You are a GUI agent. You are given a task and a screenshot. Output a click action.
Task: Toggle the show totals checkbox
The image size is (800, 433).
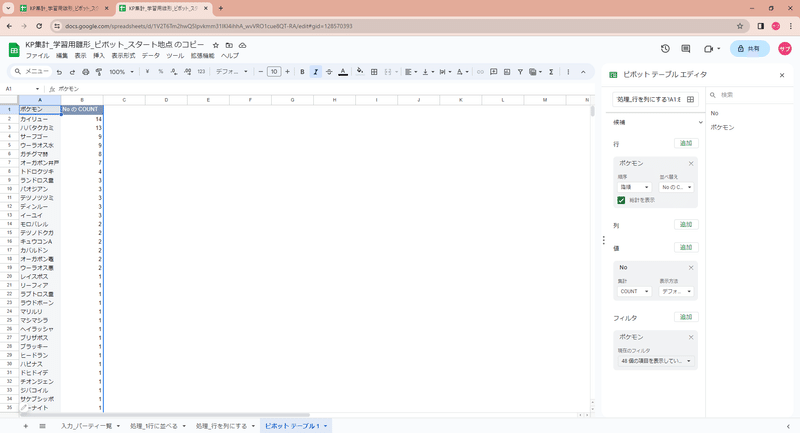pos(621,200)
